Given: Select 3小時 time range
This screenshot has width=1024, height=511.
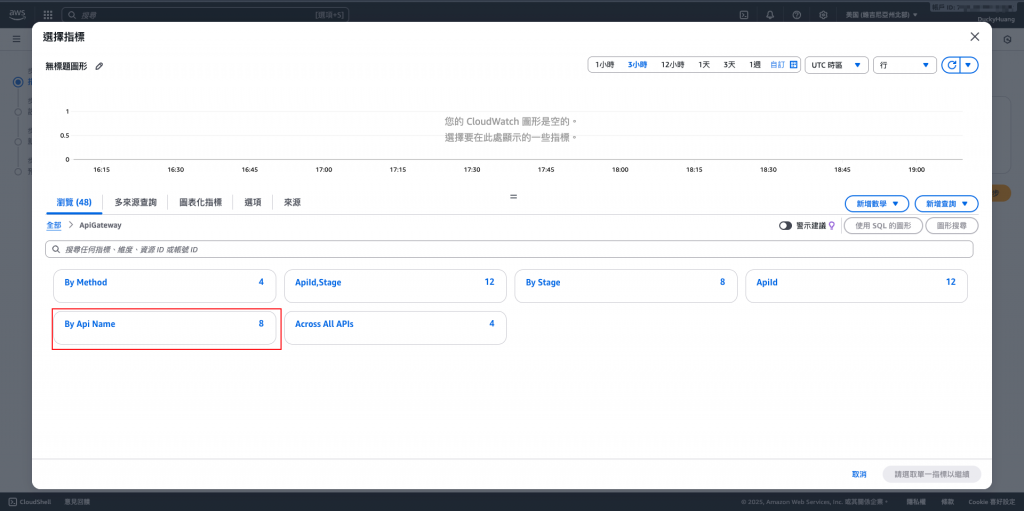Looking at the screenshot, I should pos(637,65).
